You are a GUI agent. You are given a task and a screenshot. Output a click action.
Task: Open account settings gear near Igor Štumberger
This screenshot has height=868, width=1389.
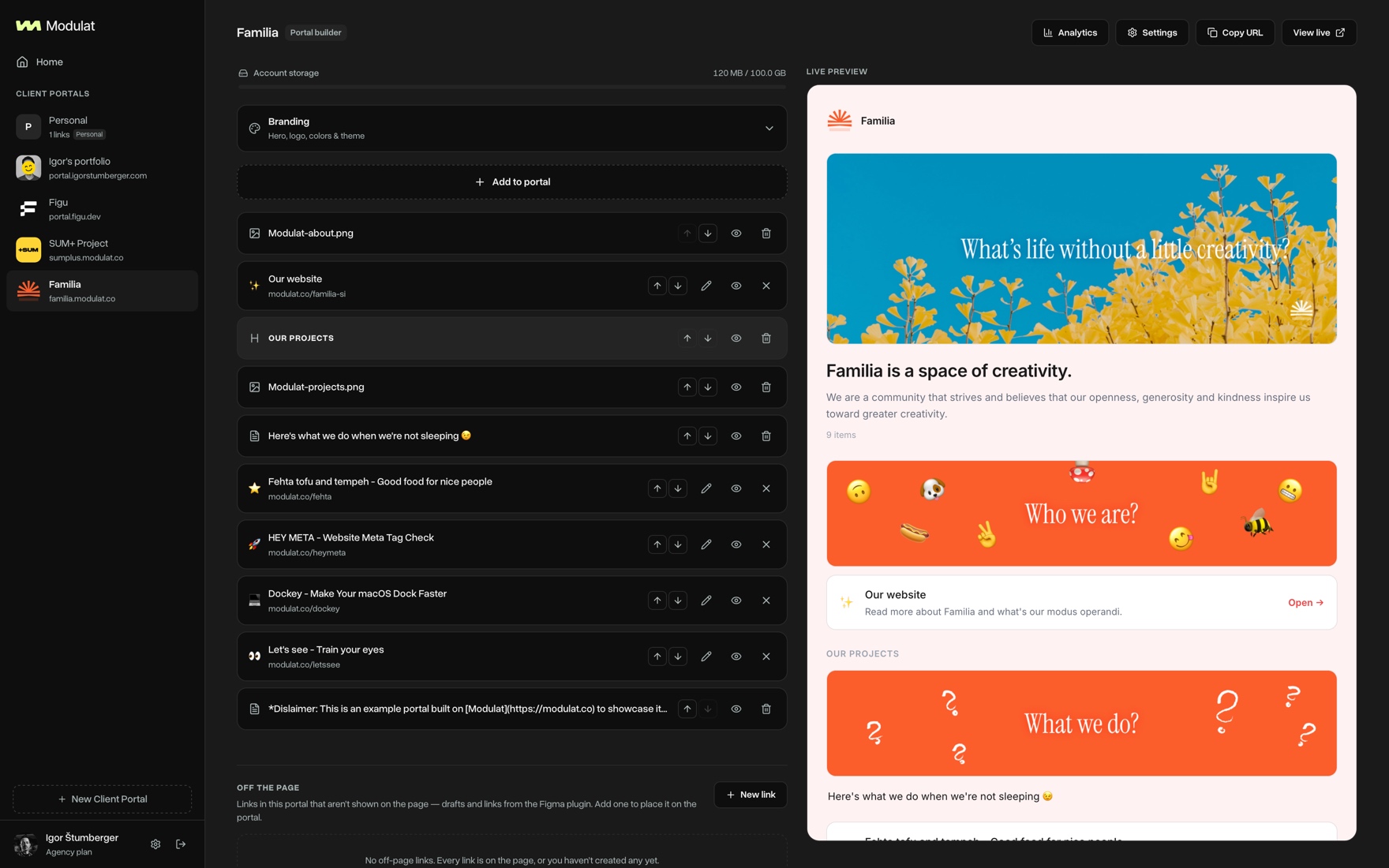[155, 844]
